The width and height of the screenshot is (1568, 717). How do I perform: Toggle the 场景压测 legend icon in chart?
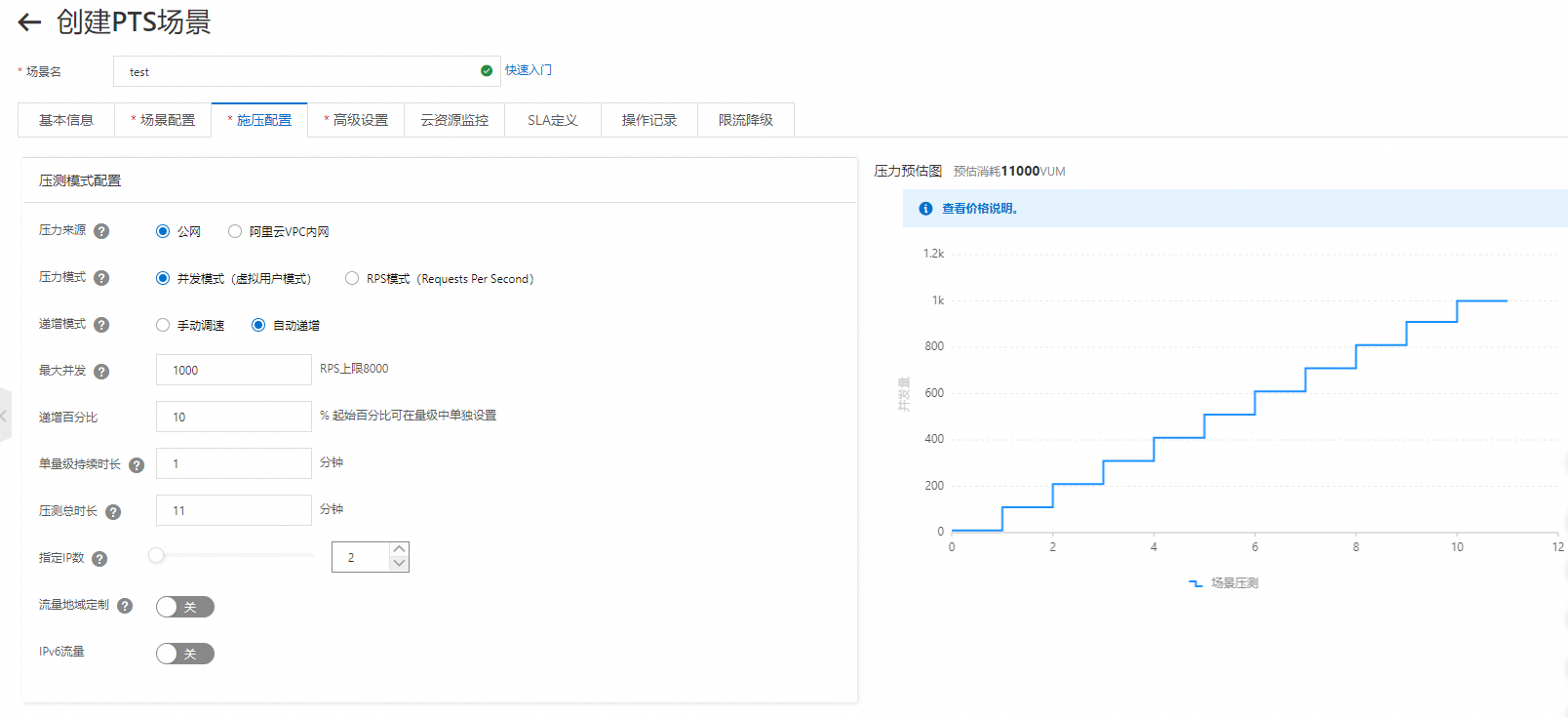1196,583
